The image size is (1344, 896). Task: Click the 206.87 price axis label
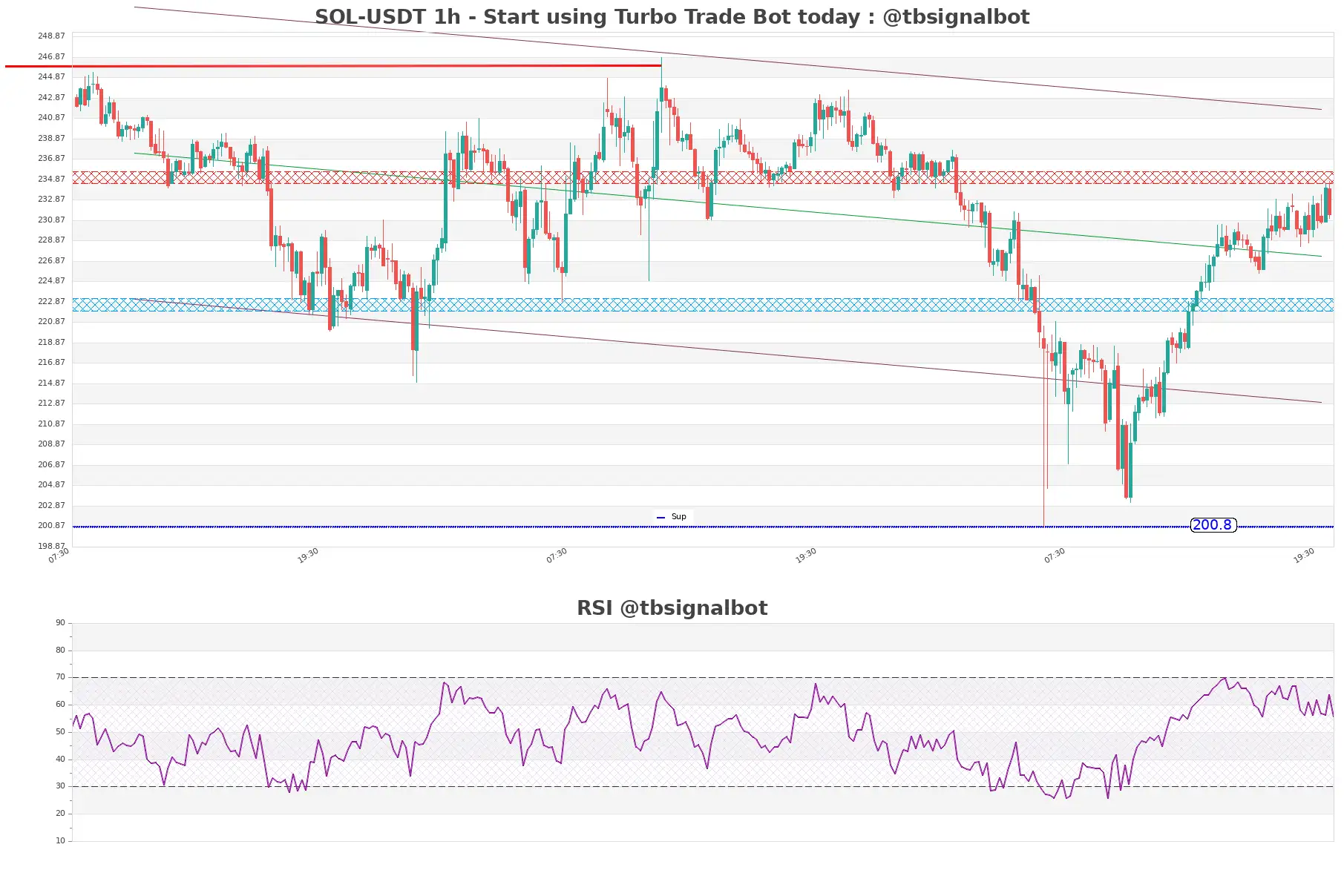[x=51, y=464]
